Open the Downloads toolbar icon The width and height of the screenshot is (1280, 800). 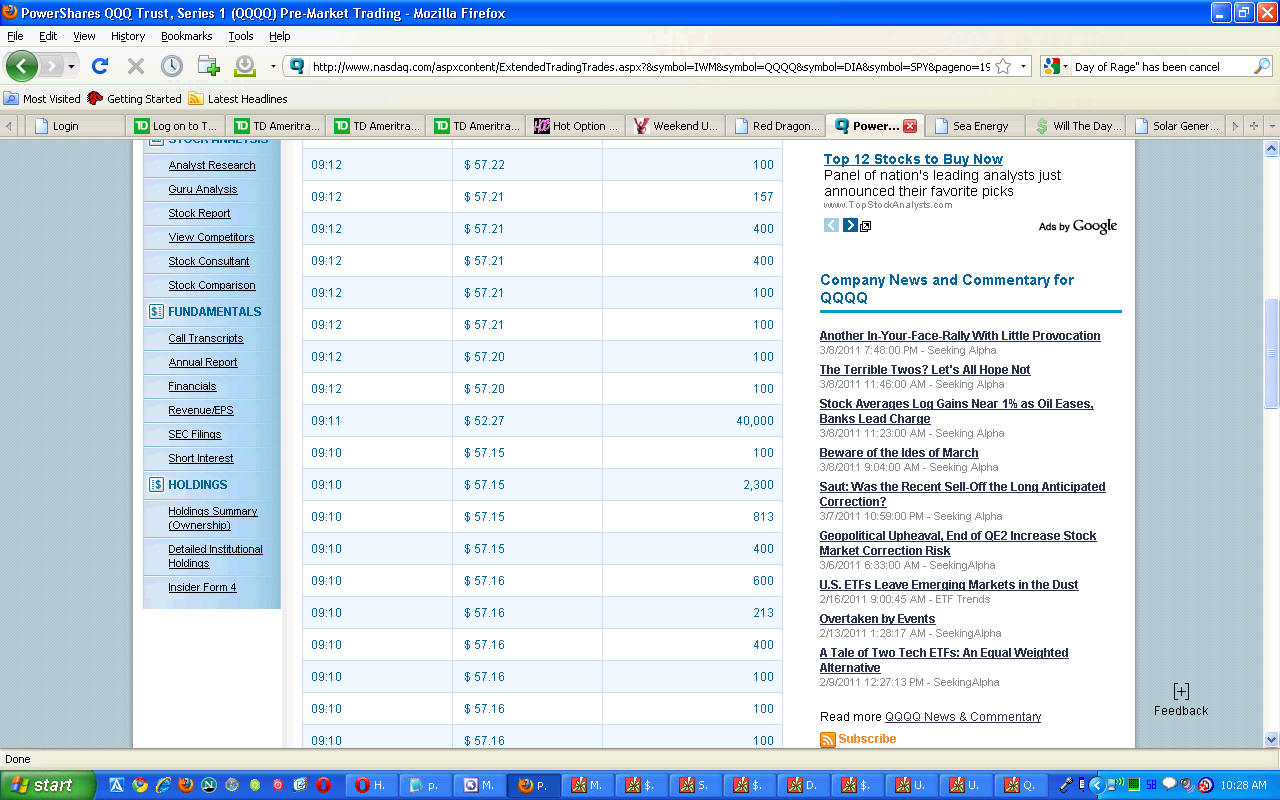[x=244, y=66]
